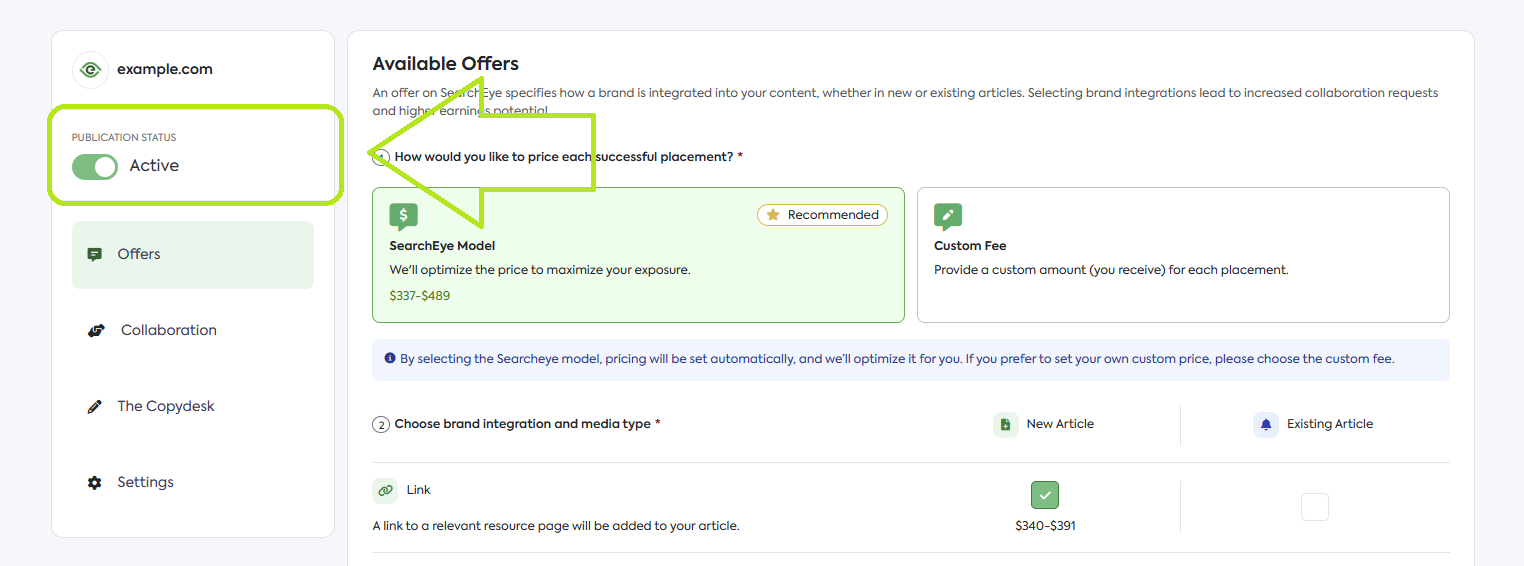Check the Link Existing Article checkbox
The height and width of the screenshot is (566, 1524).
point(1314,507)
